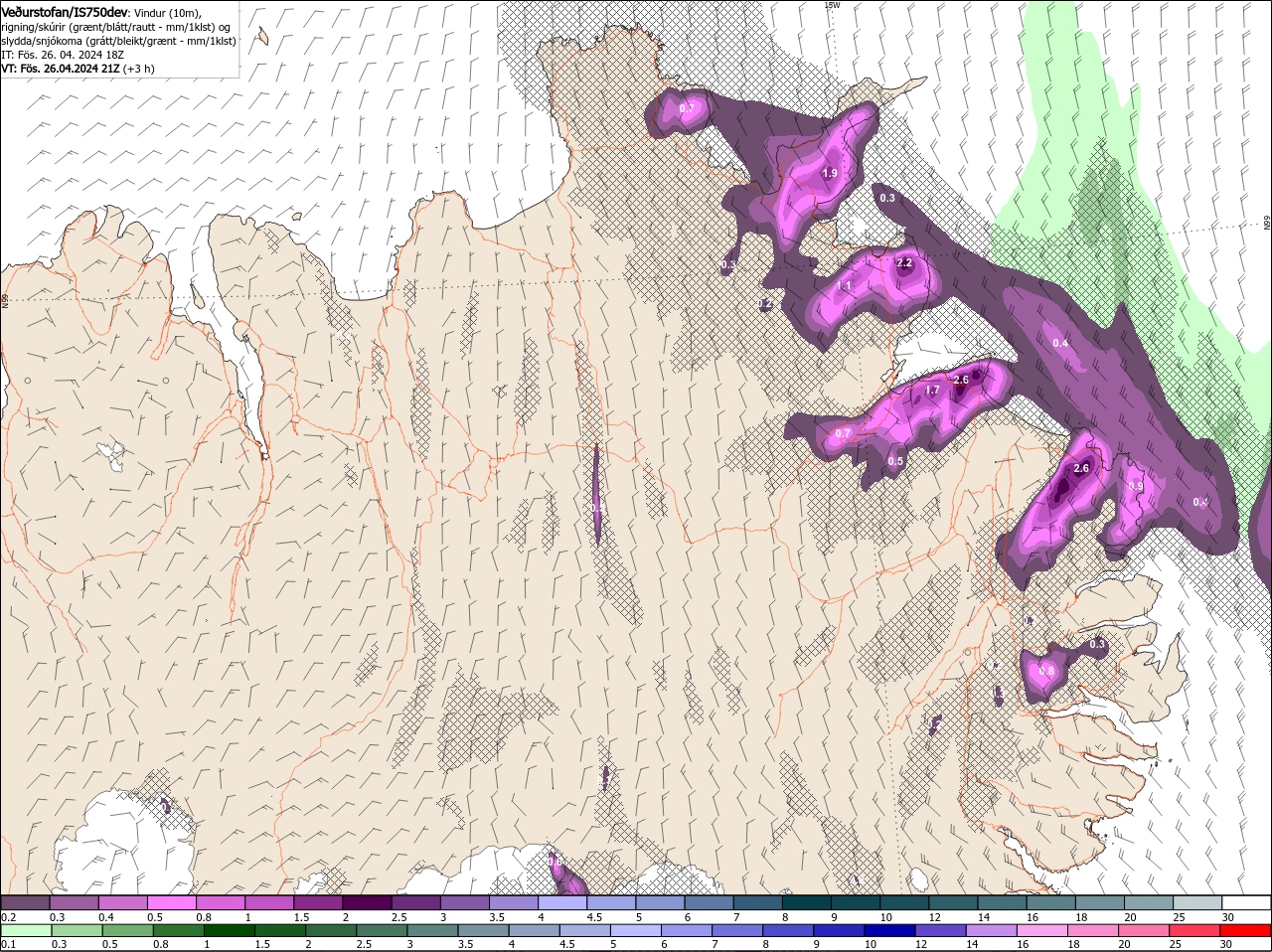This screenshot has height=952, width=1272.
Task: Select the rain scale swatch starting at 20
Action: [x=1145, y=931]
